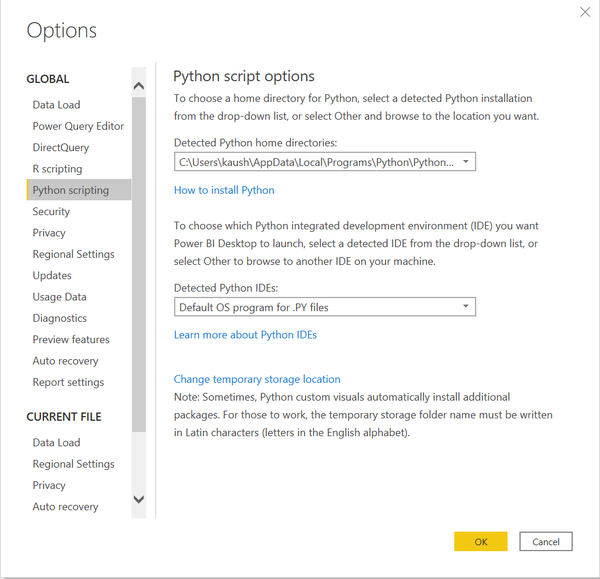Select Diagnostics in the sidebar
600x579 pixels.
point(59,318)
